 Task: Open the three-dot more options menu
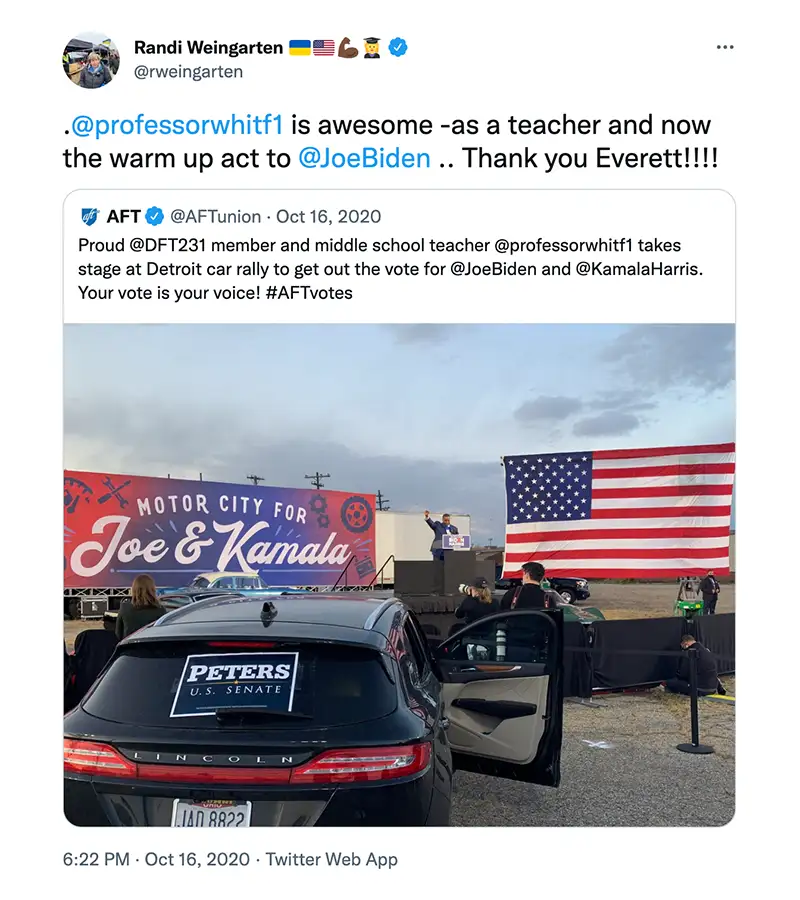725,47
